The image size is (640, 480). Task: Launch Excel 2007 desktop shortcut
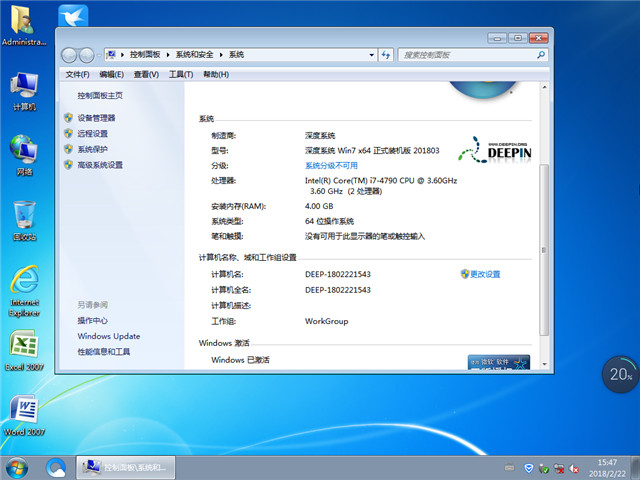(x=24, y=351)
